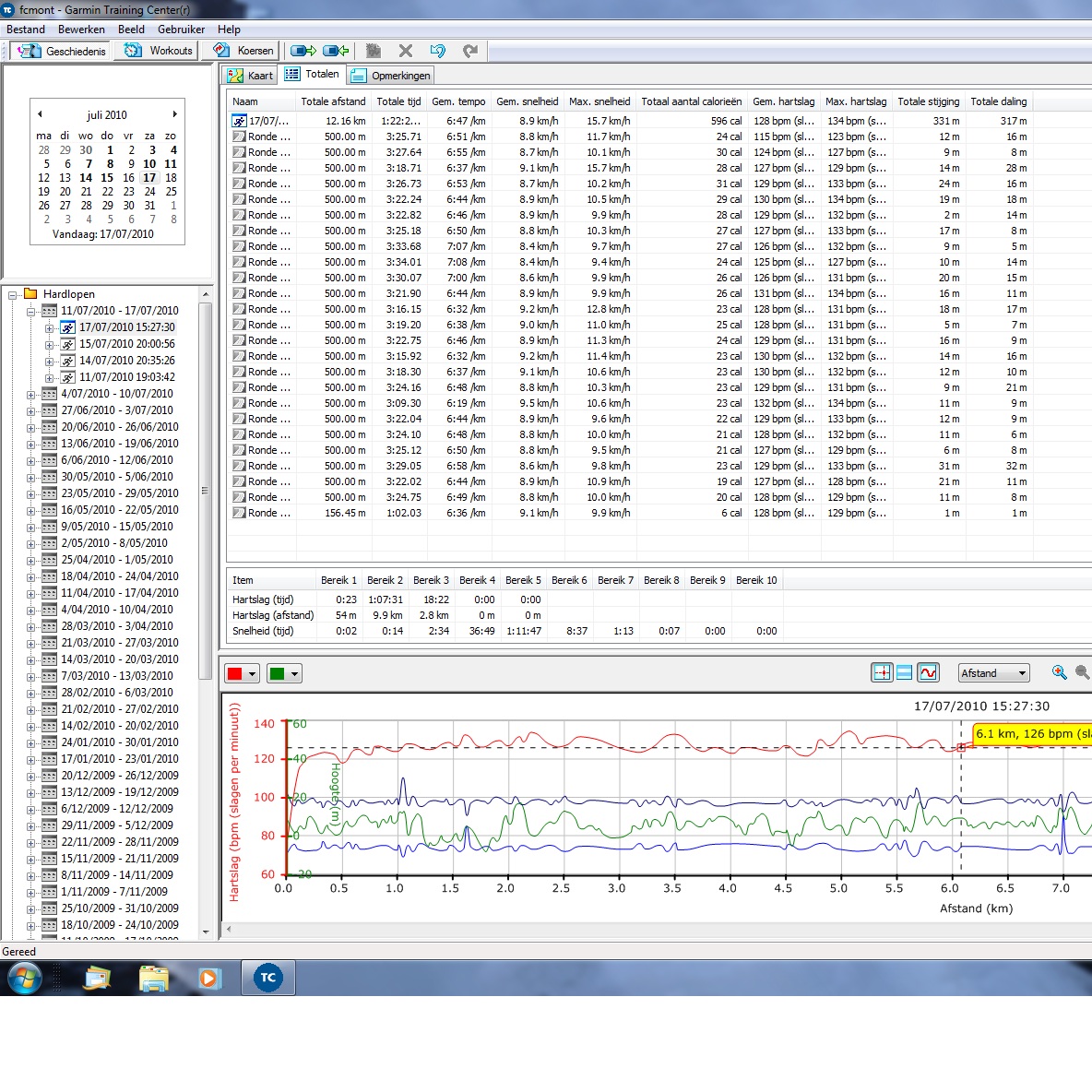The image size is (1092, 1092).
Task: Switch to the Opmerkingen tab
Action: point(391,76)
